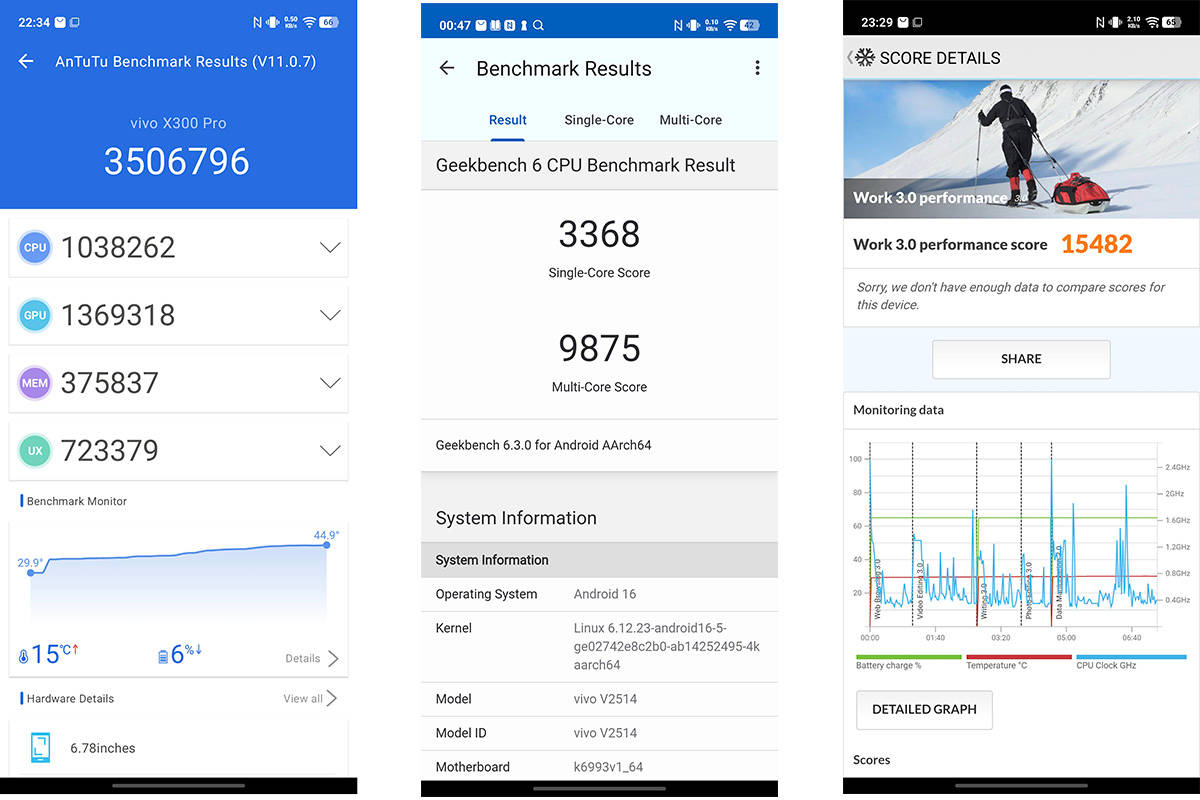
Task: Open the DETAILED GRAPH button
Action: pos(924,709)
